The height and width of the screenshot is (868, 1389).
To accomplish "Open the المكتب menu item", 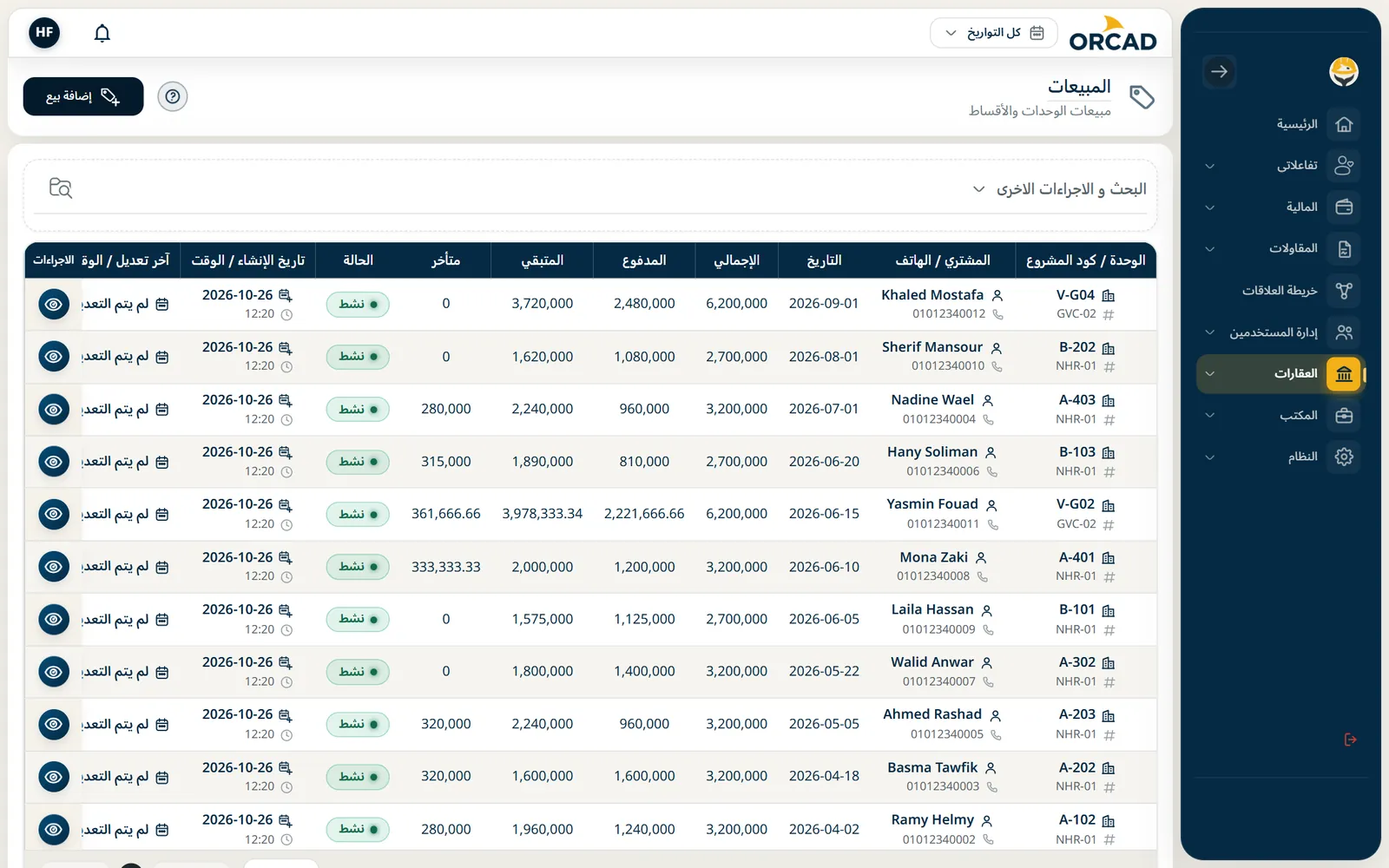I will [1280, 416].
